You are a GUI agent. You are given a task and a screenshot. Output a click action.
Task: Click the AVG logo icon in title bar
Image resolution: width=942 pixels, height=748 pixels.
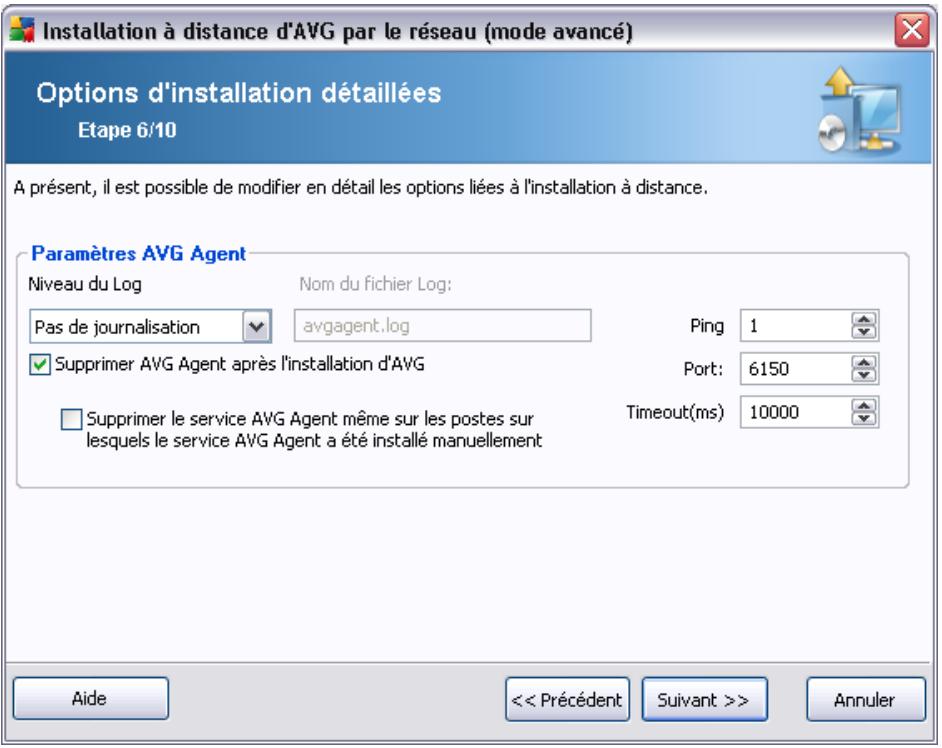coord(23,29)
